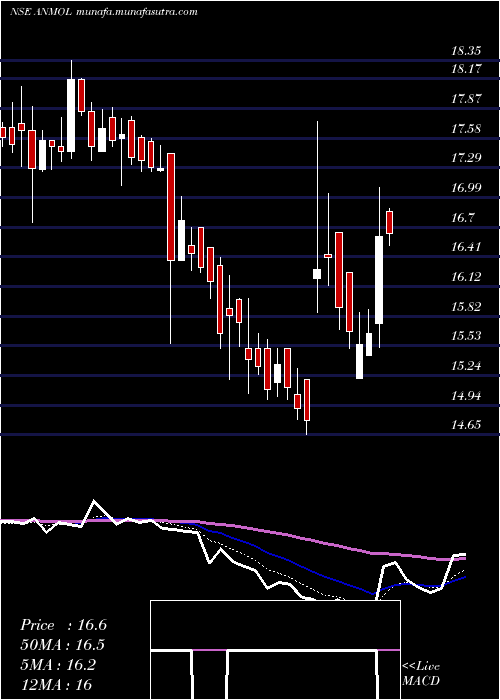
Task: Click the 5MA : 16.2 readout
Action: [x=58, y=665]
